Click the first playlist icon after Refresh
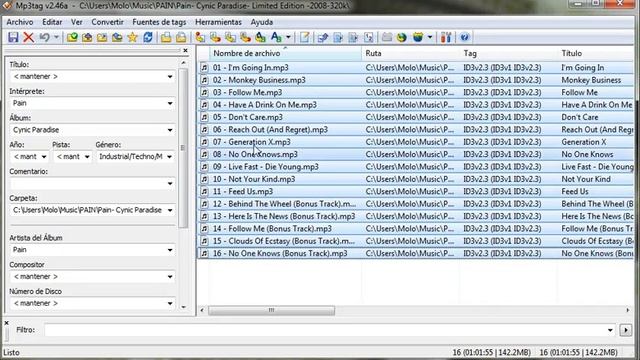Screen dimensions: 640x360 166,38
